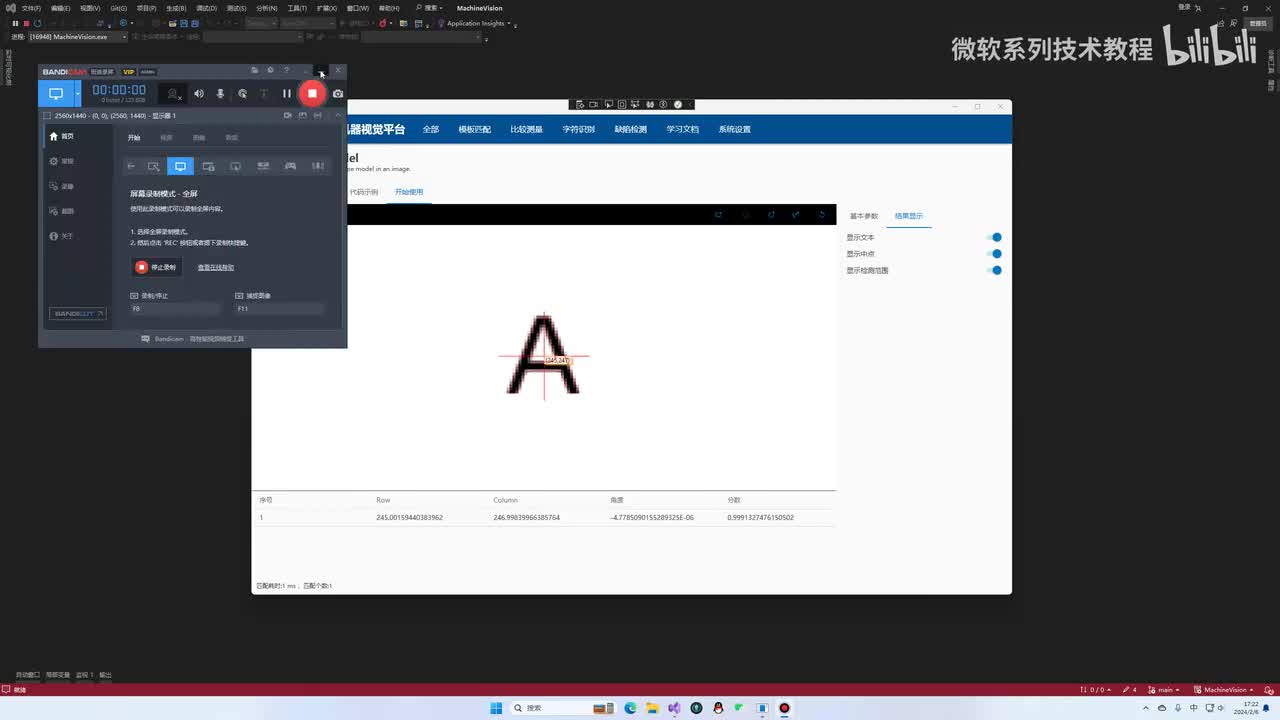The image size is (1280, 720).
Task: Open Bandicam recording mode dropdown arrow
Action: [77, 93]
